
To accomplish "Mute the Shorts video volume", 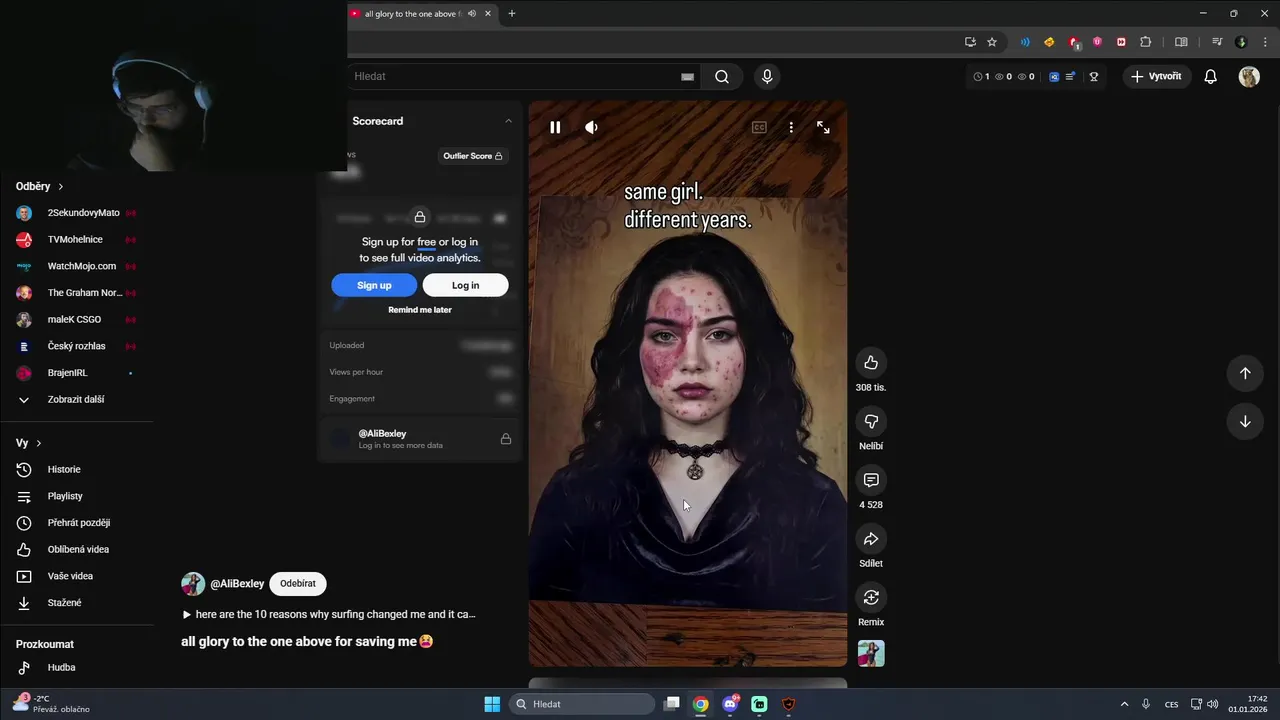I will pos(591,127).
